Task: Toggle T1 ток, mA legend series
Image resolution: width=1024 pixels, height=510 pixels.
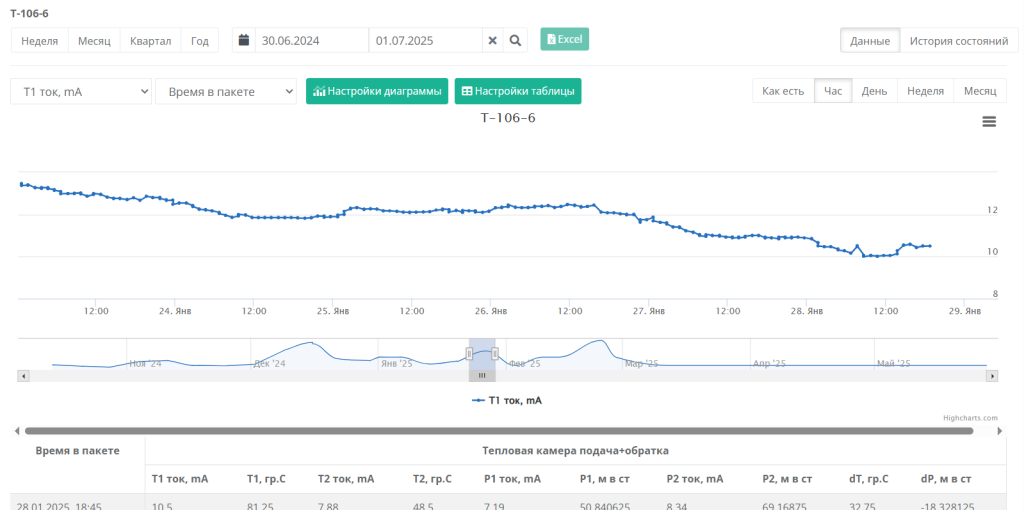Action: coord(507,400)
